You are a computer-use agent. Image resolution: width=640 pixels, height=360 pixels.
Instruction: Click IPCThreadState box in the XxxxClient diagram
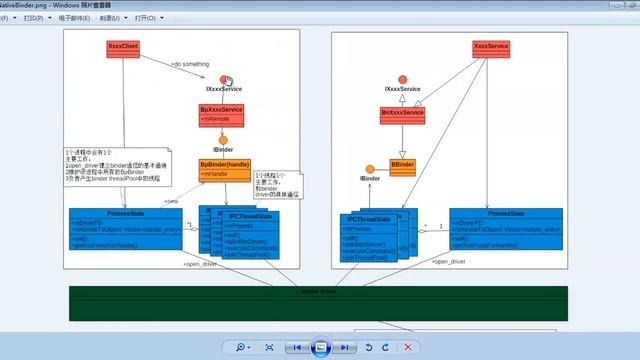point(251,235)
